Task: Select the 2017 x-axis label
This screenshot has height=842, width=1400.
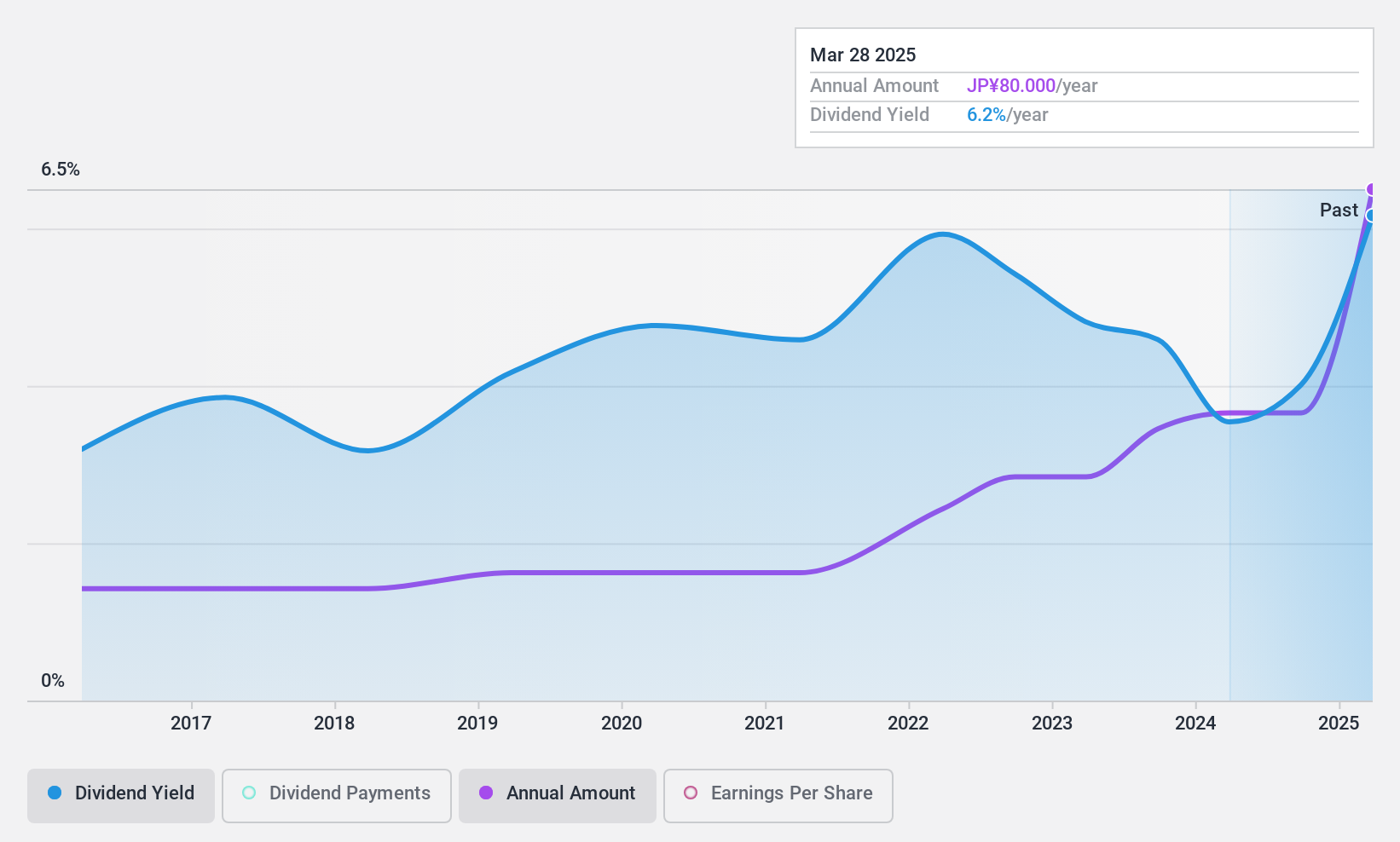Action: (191, 724)
